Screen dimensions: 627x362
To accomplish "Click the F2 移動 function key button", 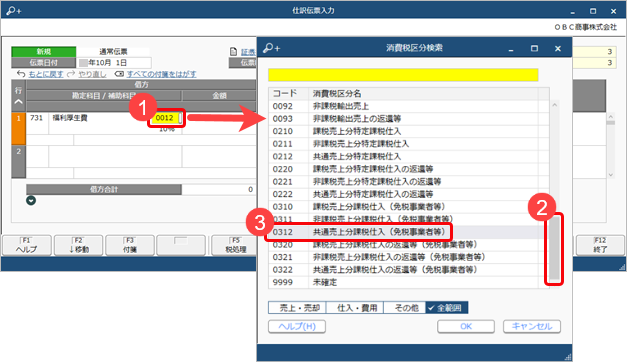I will point(78,245).
